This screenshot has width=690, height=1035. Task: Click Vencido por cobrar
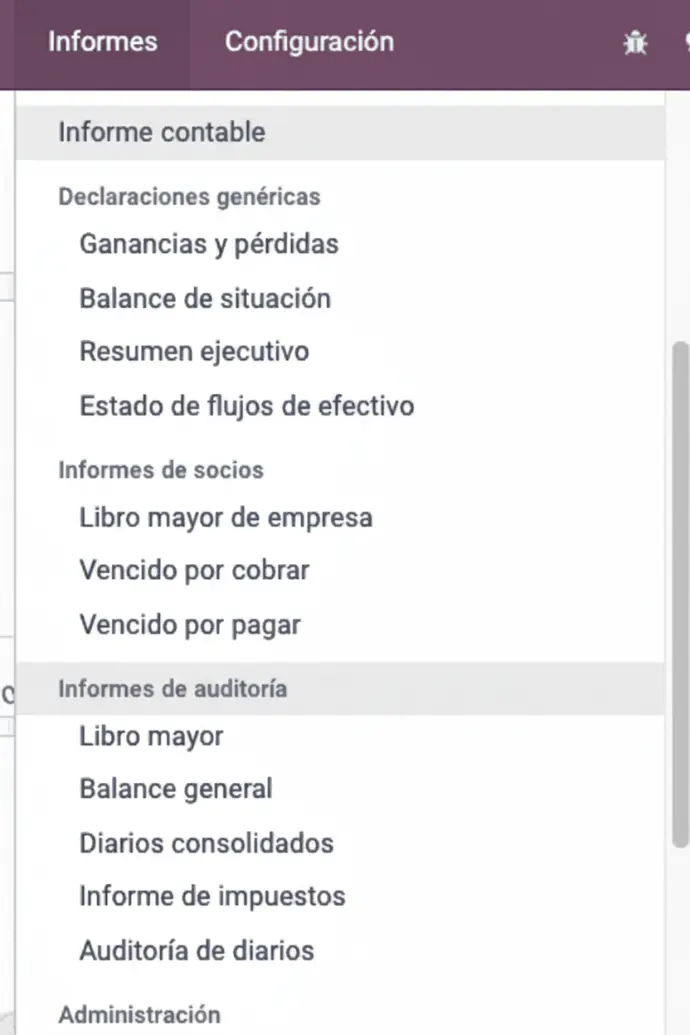194,571
